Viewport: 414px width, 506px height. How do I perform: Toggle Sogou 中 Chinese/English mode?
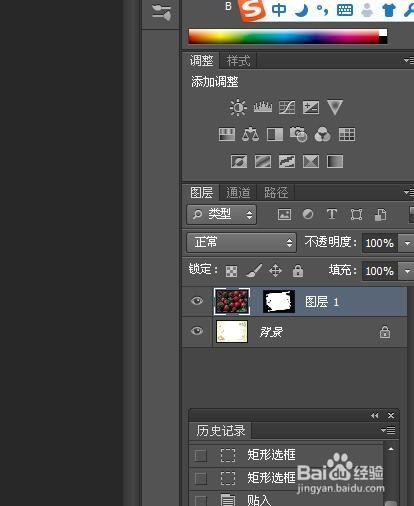point(279,10)
